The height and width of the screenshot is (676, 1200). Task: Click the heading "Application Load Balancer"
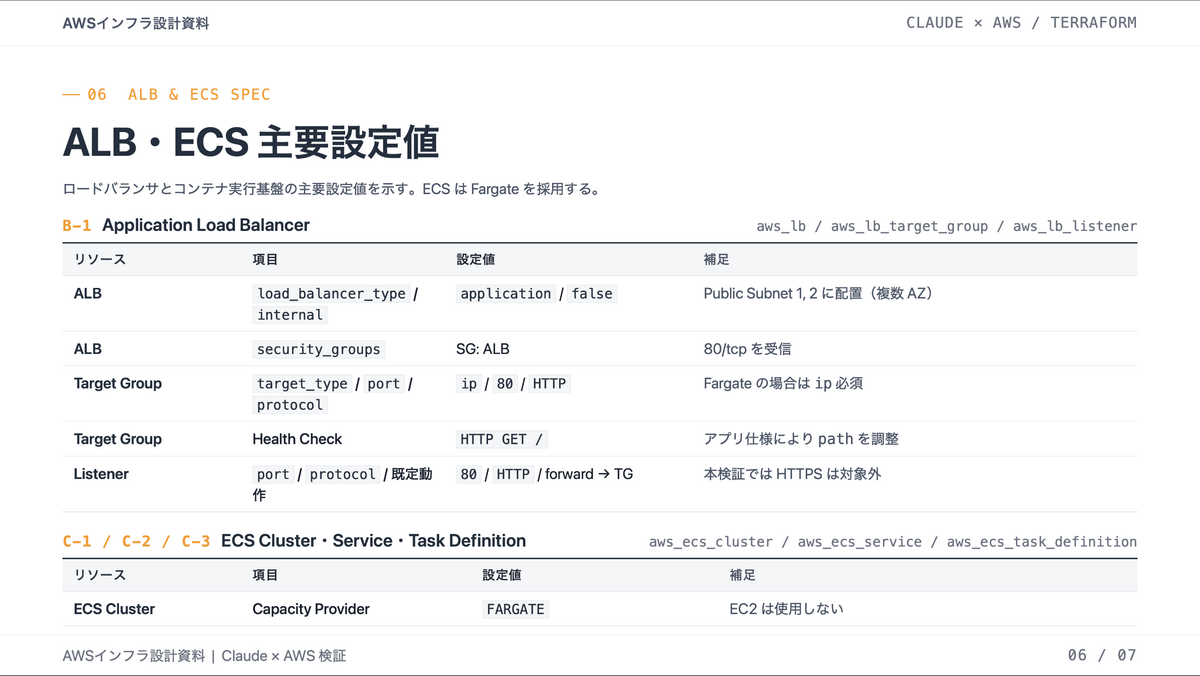click(x=206, y=225)
